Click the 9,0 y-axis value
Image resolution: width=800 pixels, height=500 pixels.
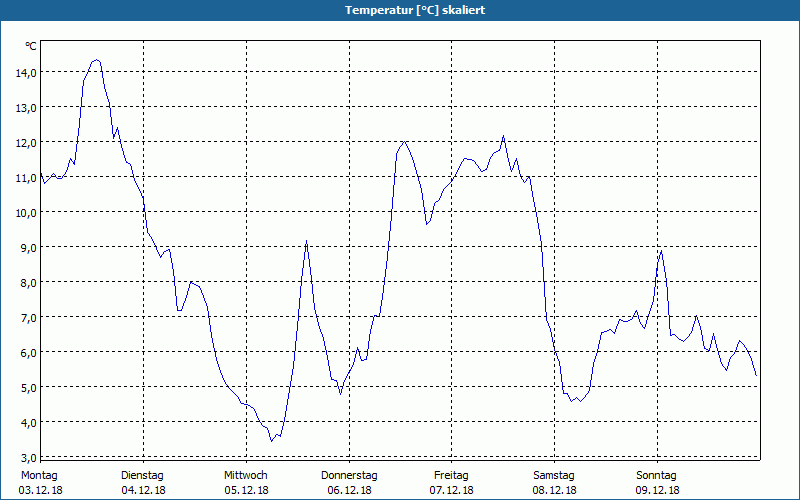point(28,248)
